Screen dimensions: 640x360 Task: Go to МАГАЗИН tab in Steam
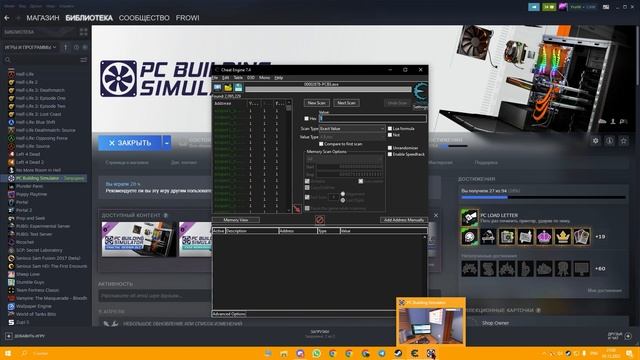tap(43, 18)
